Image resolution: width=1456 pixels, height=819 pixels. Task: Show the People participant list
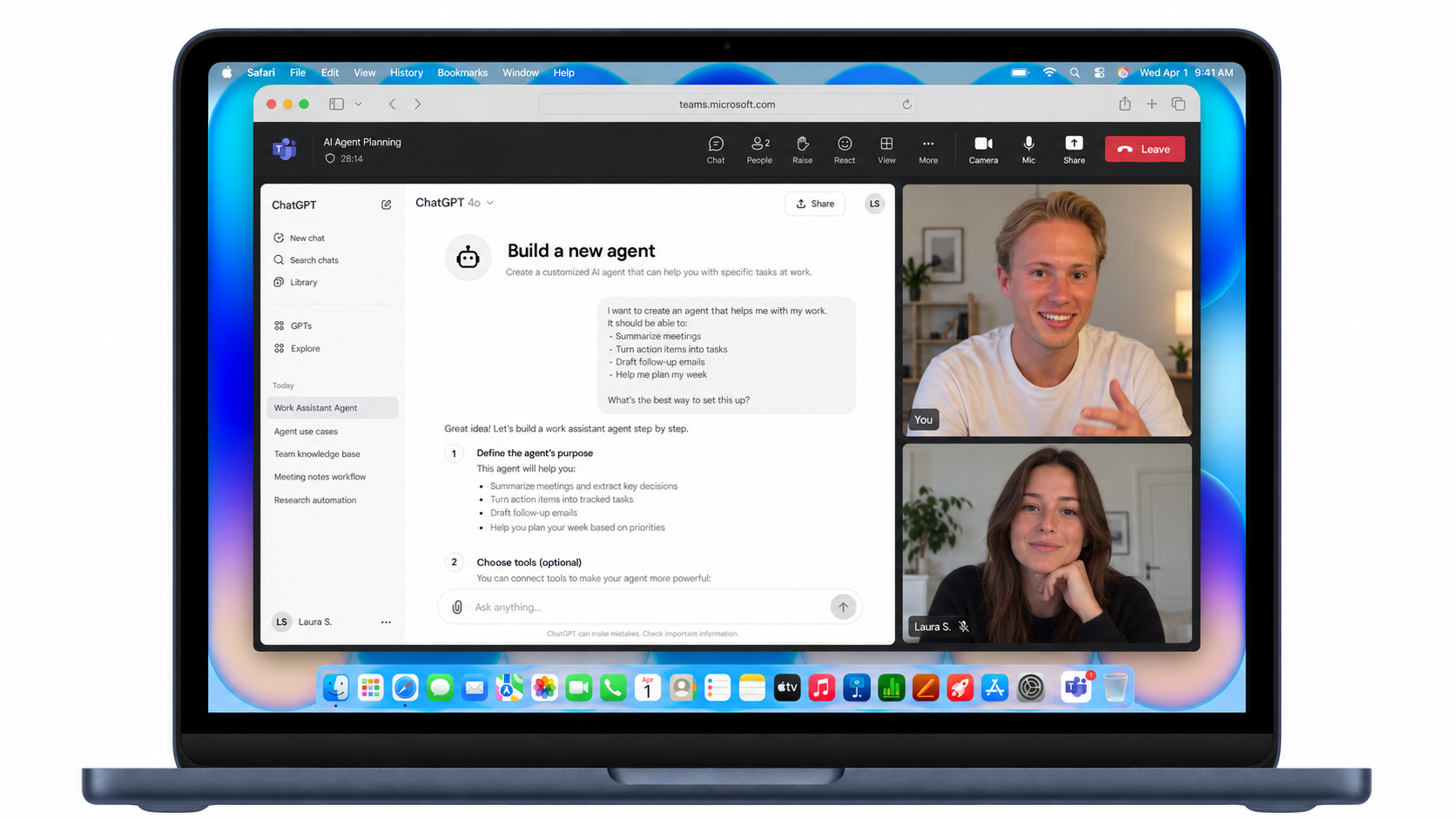pos(759,150)
